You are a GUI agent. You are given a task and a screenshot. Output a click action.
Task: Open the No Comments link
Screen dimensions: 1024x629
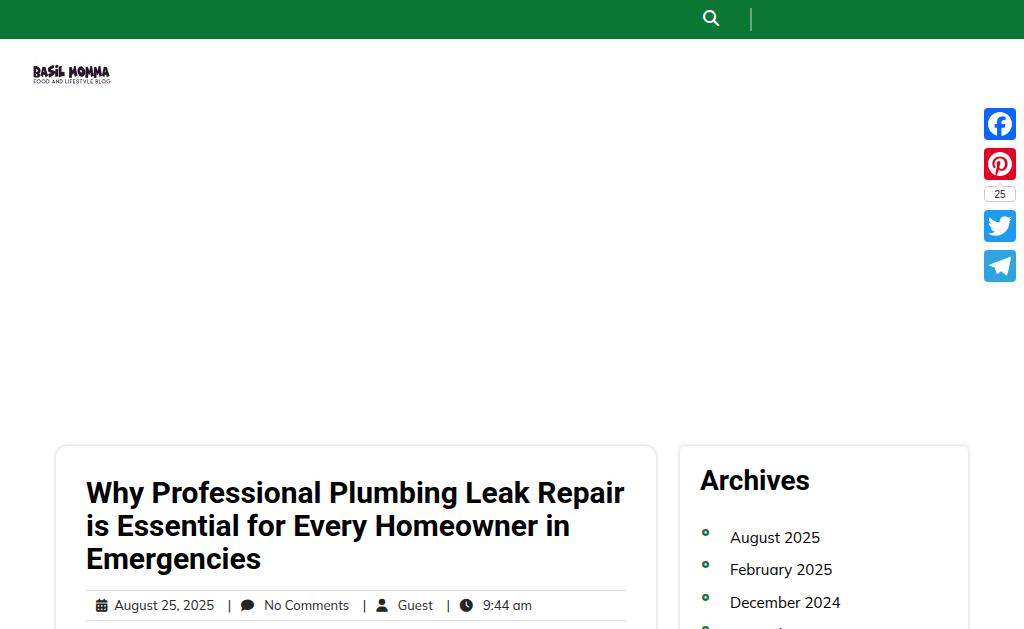[306, 605]
